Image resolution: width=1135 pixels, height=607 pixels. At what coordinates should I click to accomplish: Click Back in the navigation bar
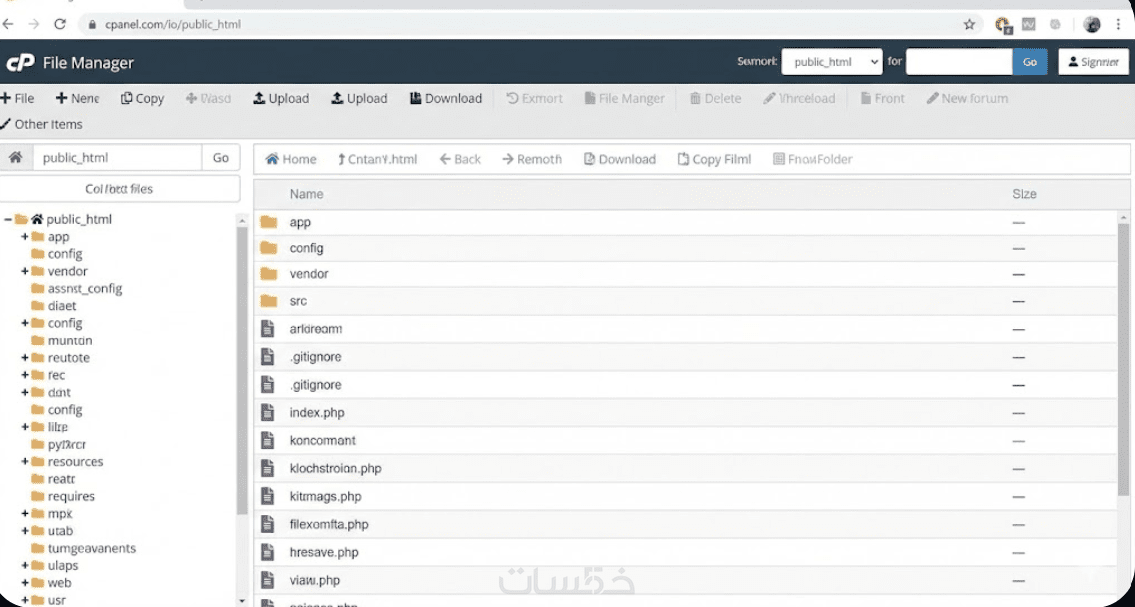click(x=460, y=159)
